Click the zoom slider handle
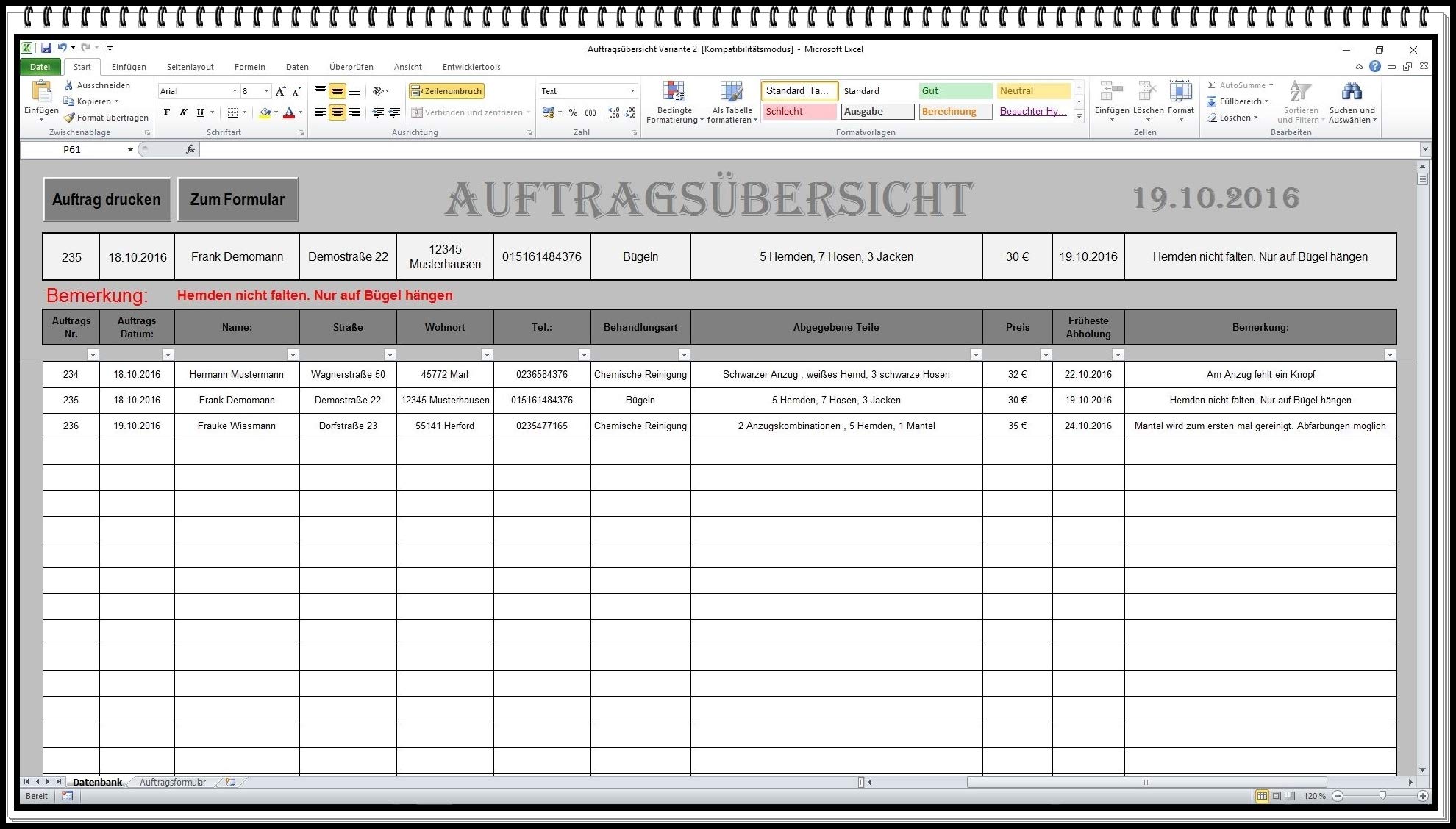 tap(1382, 796)
